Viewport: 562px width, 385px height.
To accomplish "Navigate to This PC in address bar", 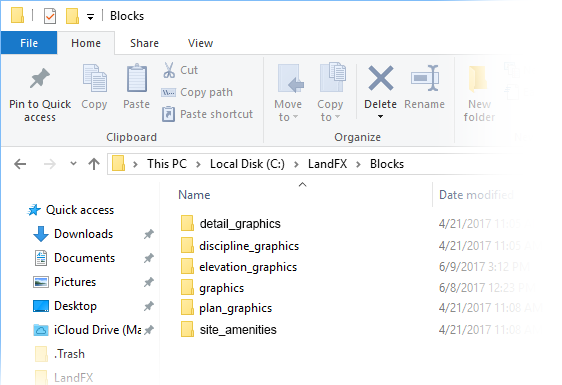I will [167, 164].
